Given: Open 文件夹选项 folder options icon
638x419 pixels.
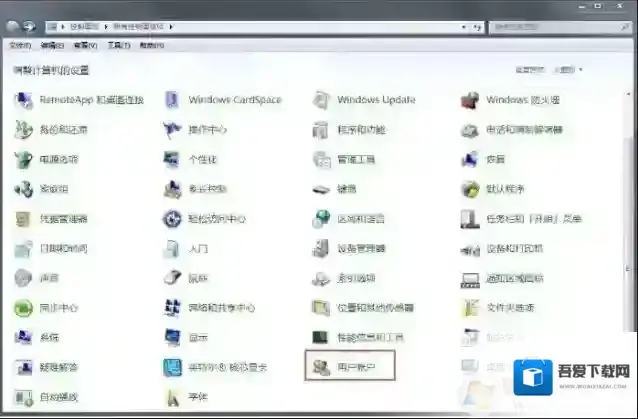Looking at the screenshot, I should [x=470, y=308].
